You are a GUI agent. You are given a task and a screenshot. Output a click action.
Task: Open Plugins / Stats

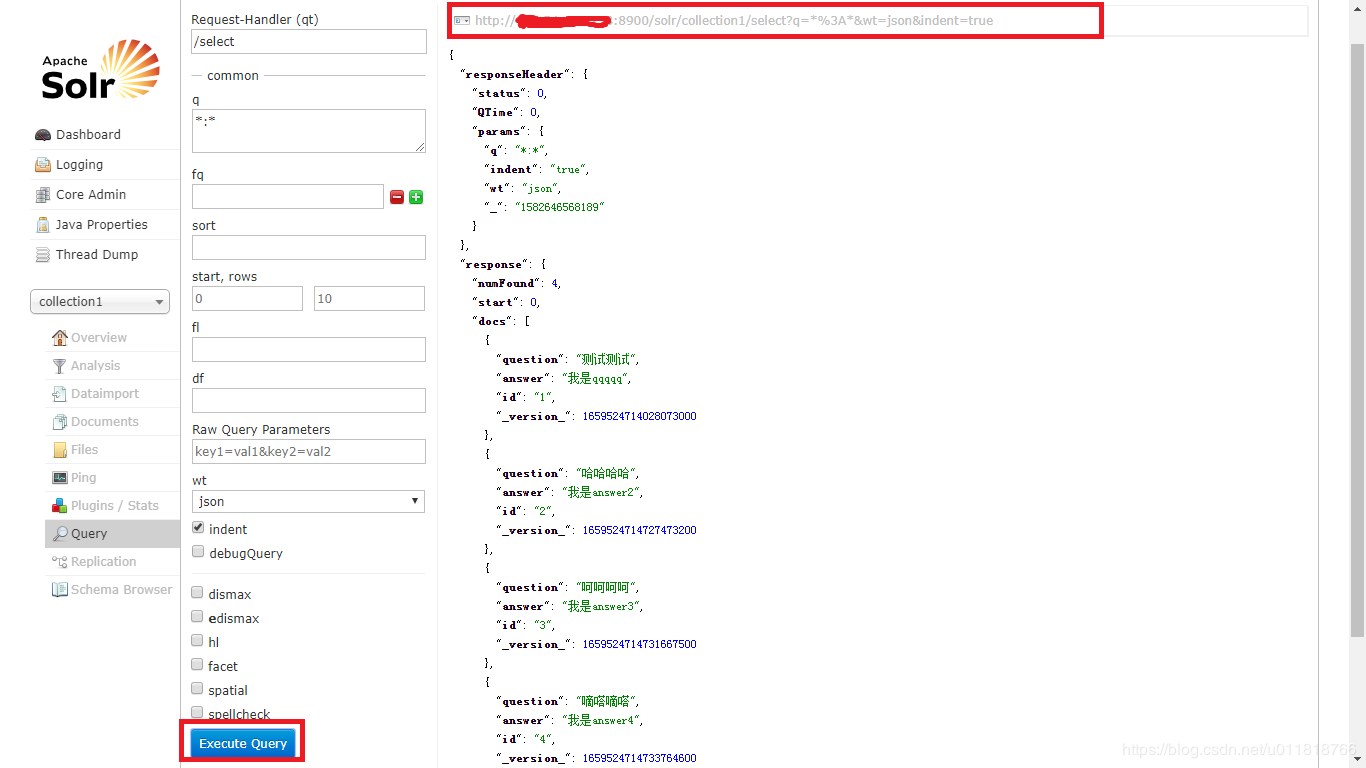coord(114,506)
